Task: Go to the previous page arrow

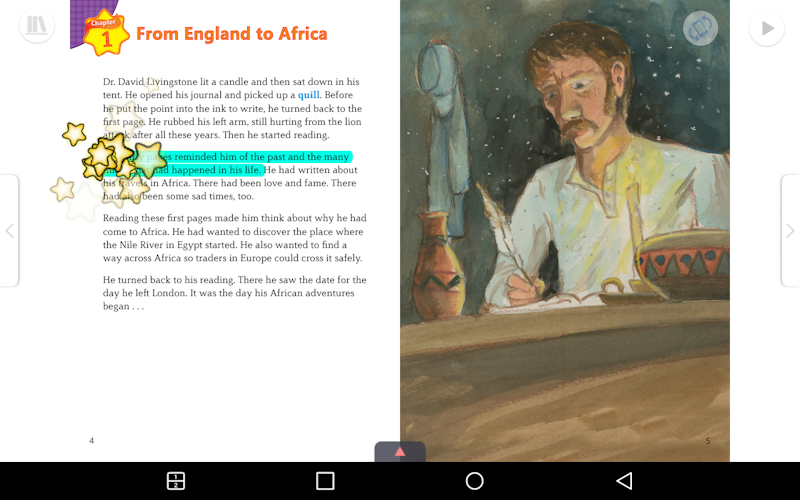Action: coord(9,231)
